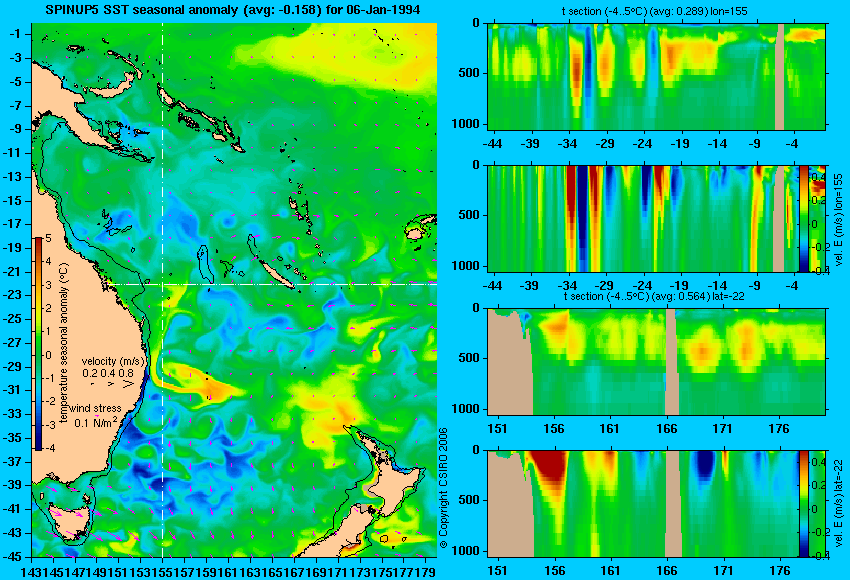Click the velocity color bar beside the lon=155 section
Image resolution: width=850 pixels, height=580 pixels.
pos(803,218)
